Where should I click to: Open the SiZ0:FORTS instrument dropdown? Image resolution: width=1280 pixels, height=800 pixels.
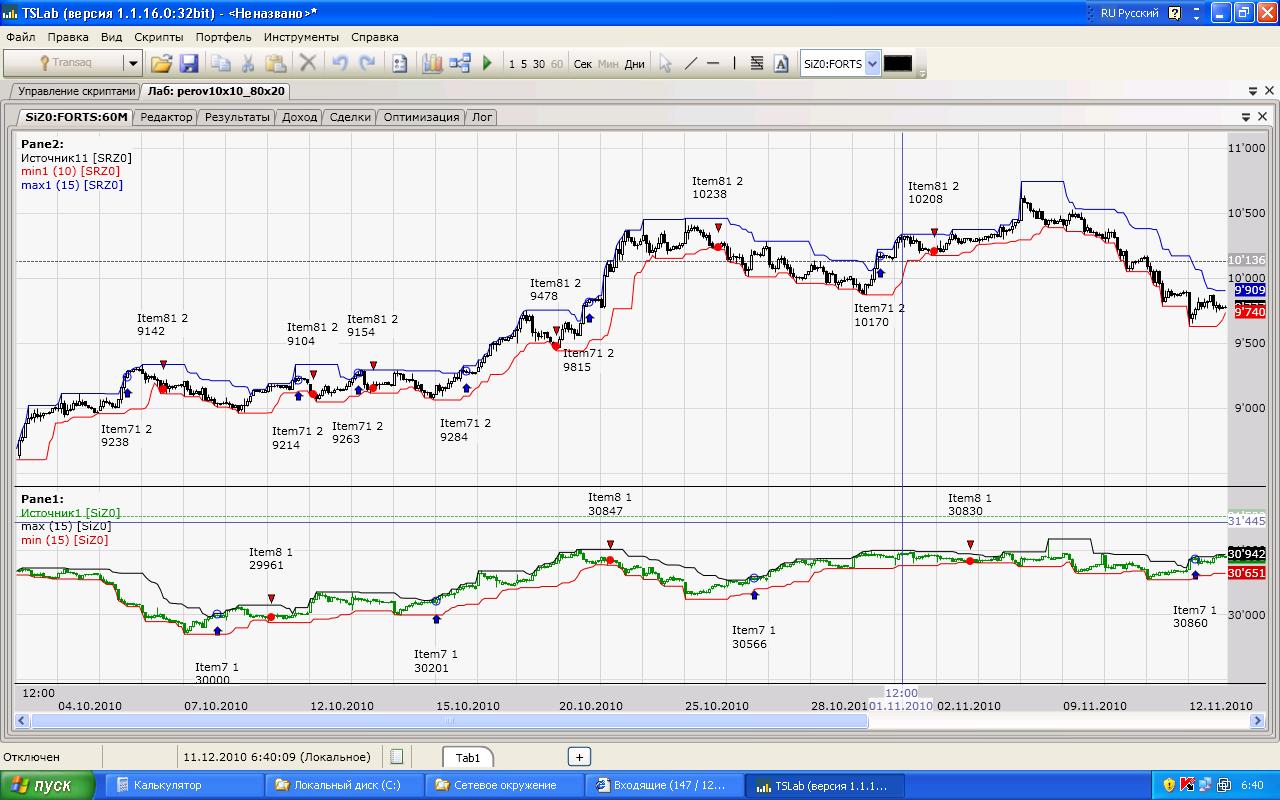[872, 63]
